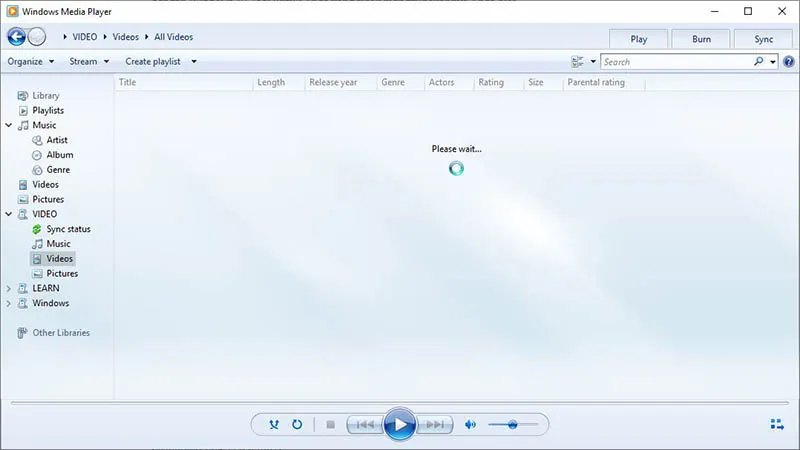Image resolution: width=800 pixels, height=450 pixels.
Task: Collapse the VIDEO device tree node
Action: pos(9,214)
